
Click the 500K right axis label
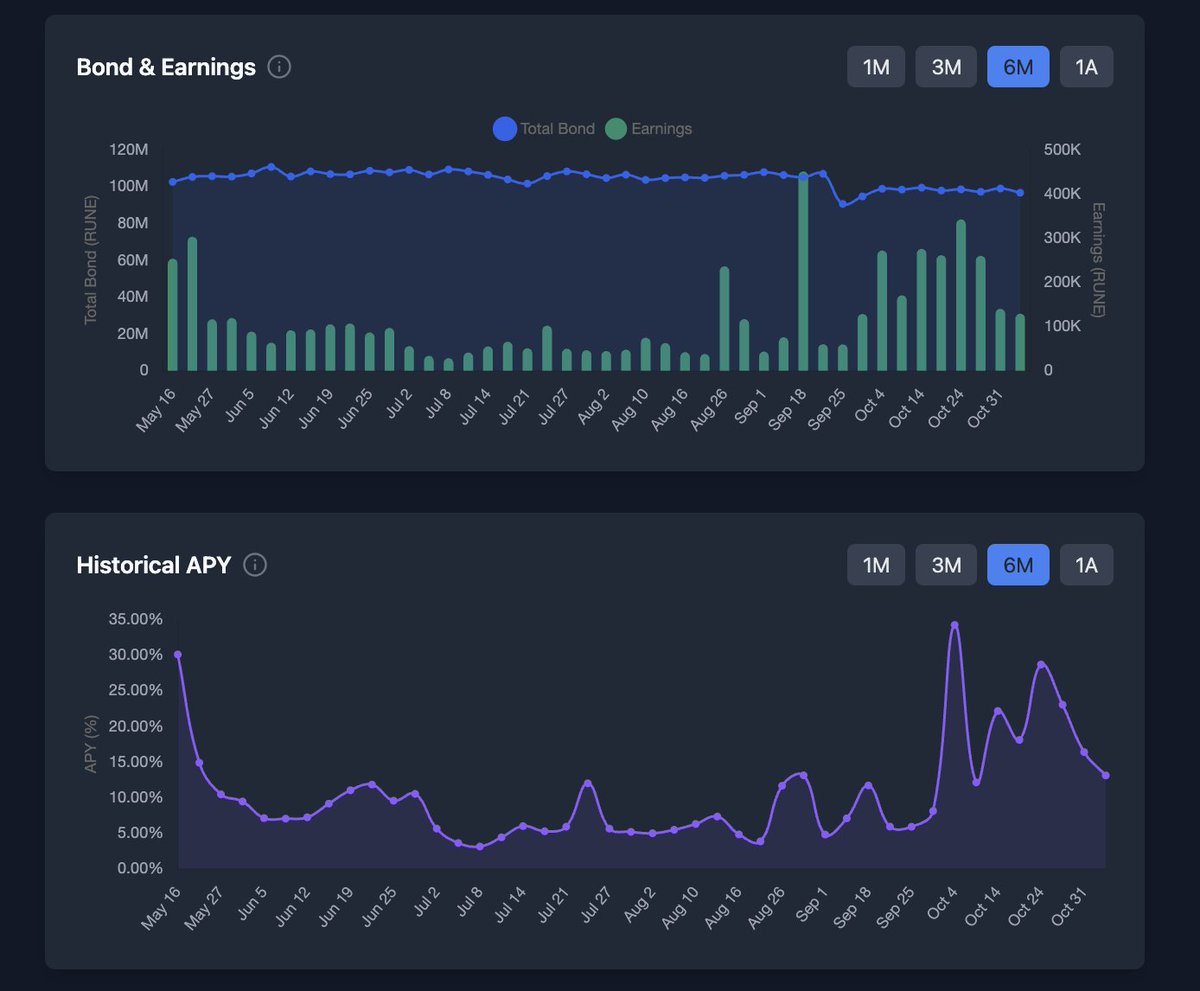(x=1062, y=149)
